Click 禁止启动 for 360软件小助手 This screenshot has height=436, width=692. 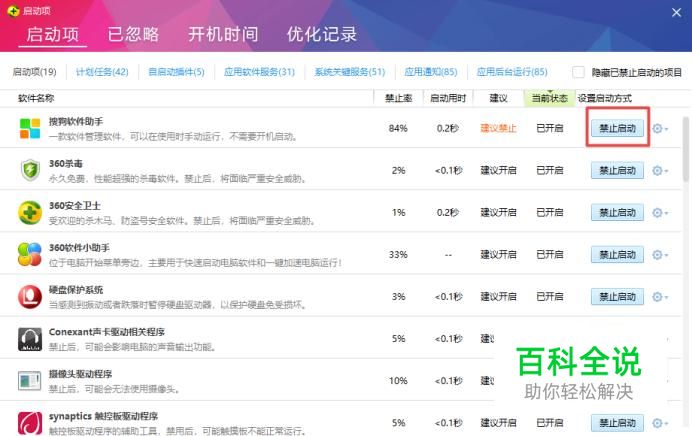(x=617, y=255)
